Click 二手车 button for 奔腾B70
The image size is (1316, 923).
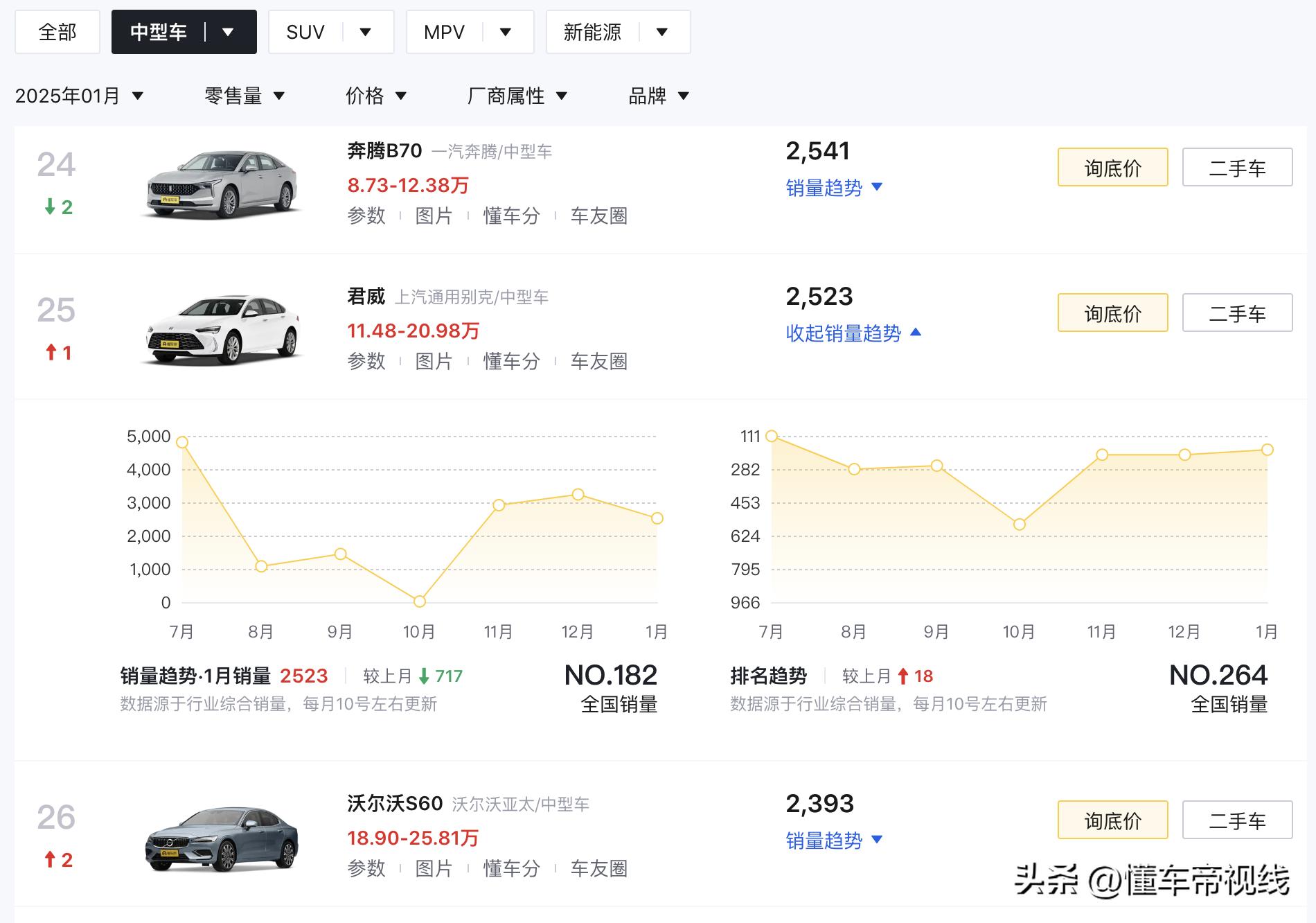point(1236,168)
